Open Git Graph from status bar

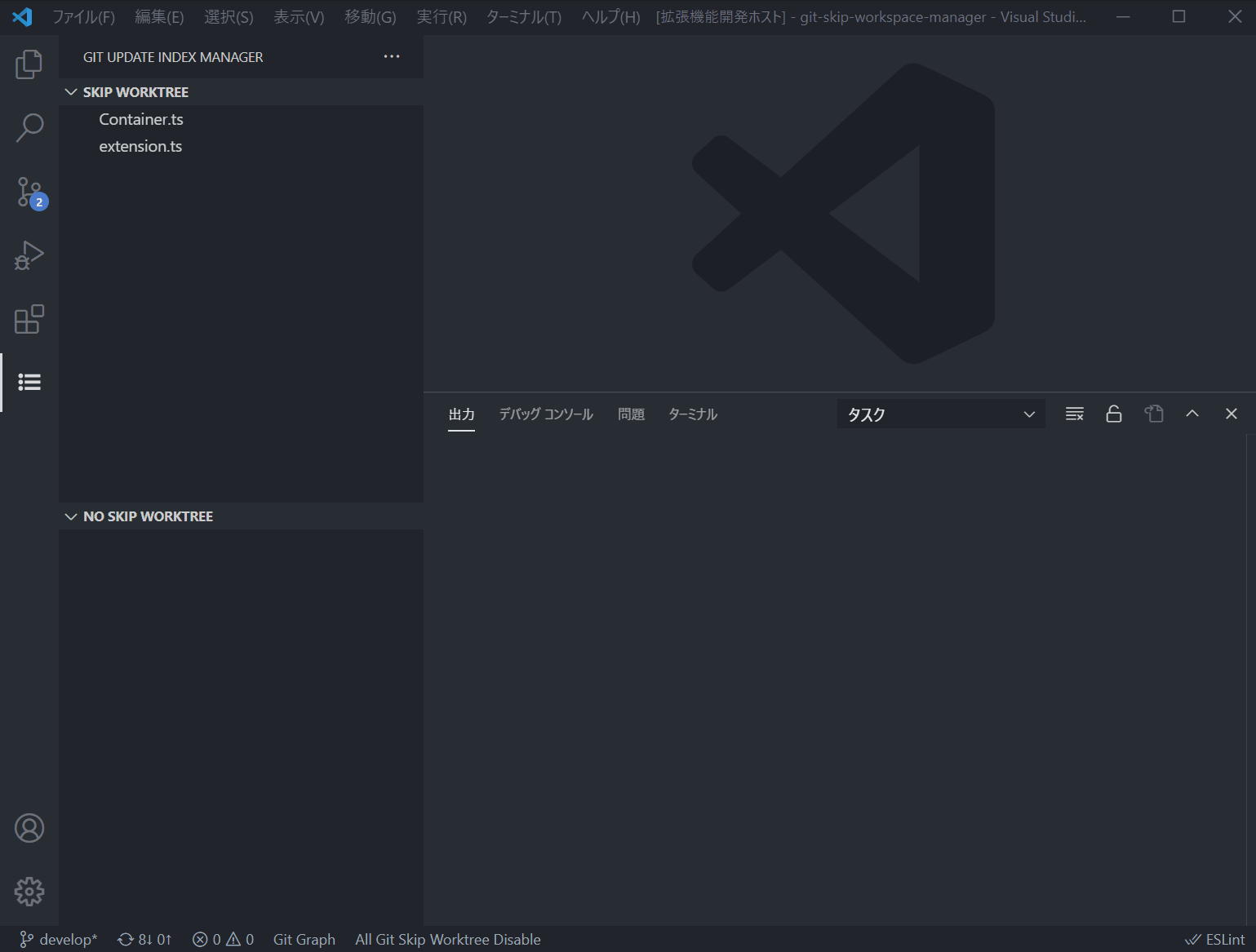304,940
